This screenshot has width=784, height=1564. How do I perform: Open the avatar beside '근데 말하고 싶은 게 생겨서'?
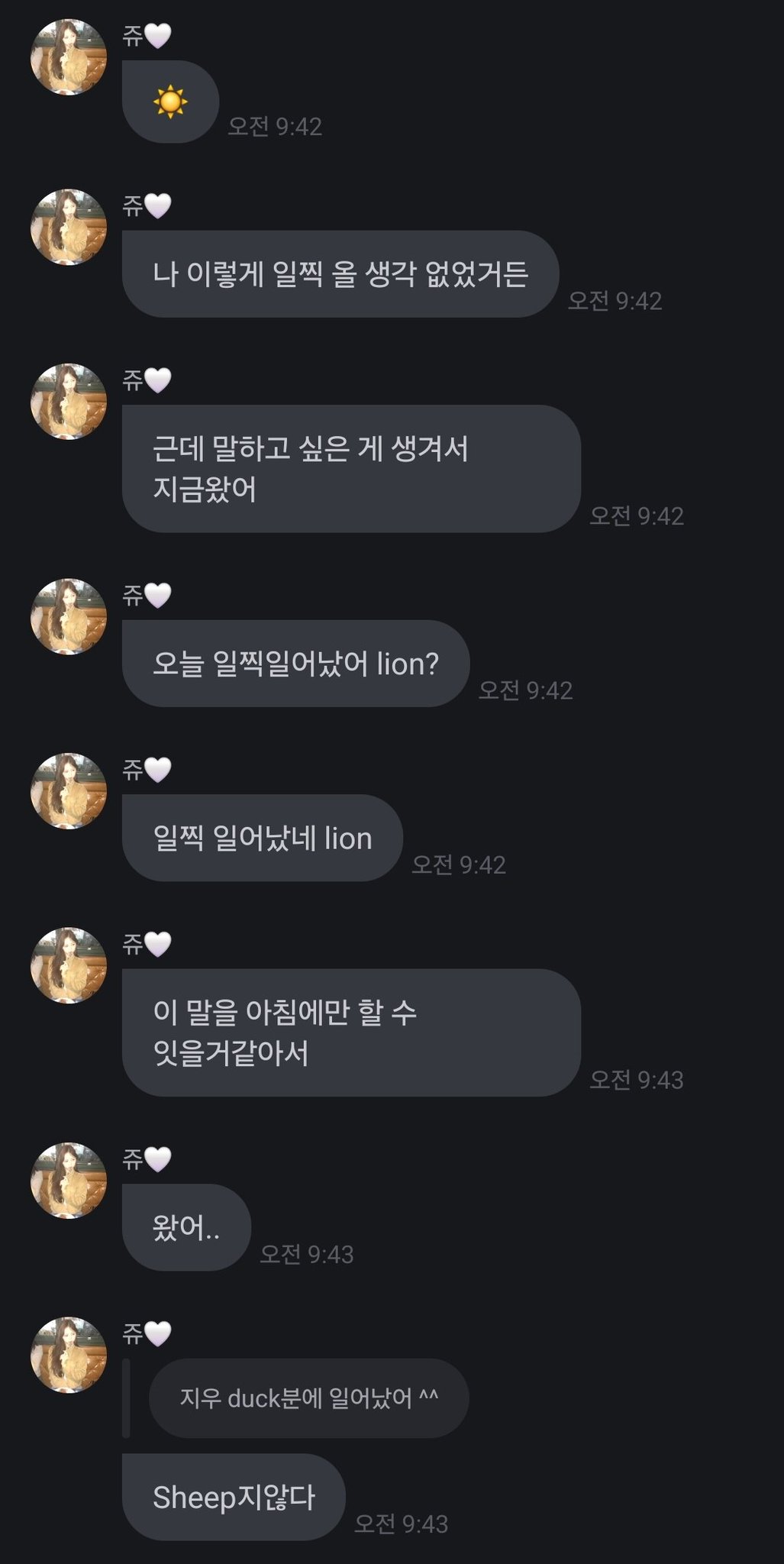coord(69,402)
